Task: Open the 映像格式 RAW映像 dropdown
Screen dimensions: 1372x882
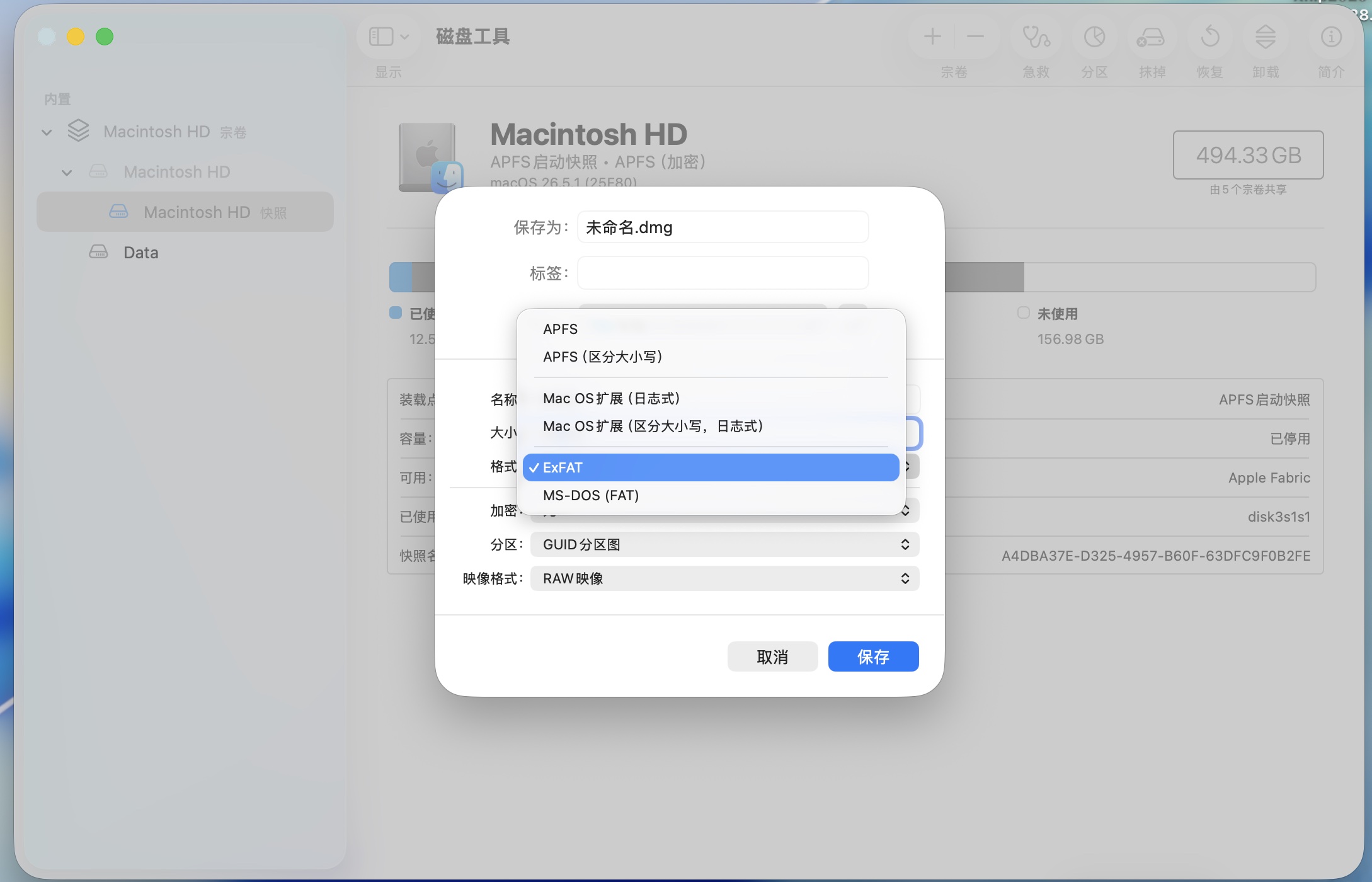Action: tap(724, 578)
